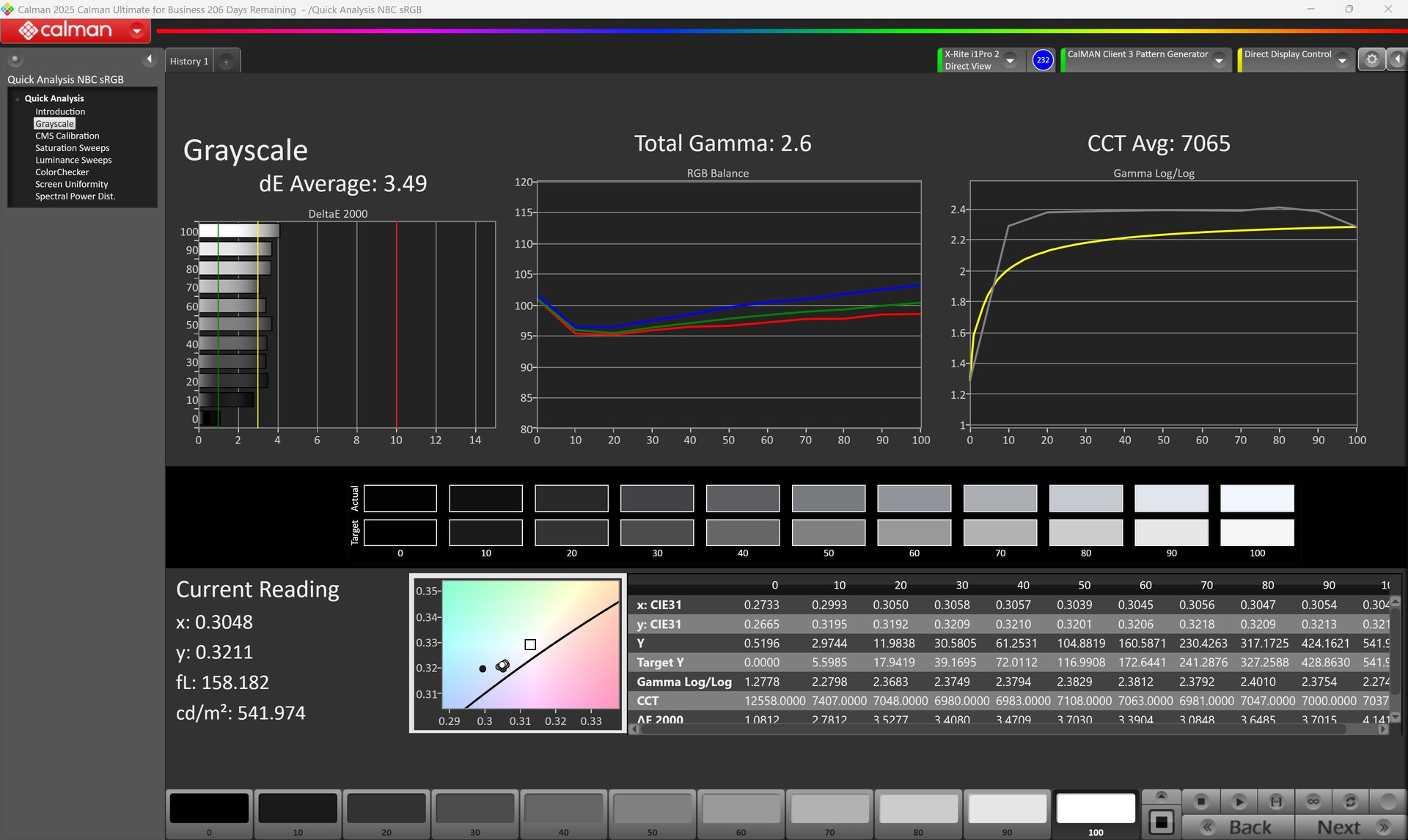This screenshot has width=1408, height=840.
Task: Open settings gear in top-right toolbar
Action: point(1371,60)
